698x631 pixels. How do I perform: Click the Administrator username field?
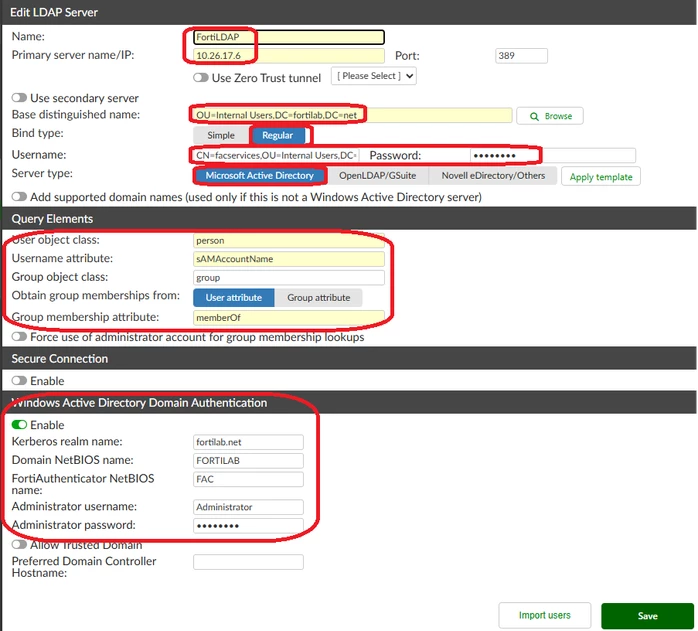248,507
